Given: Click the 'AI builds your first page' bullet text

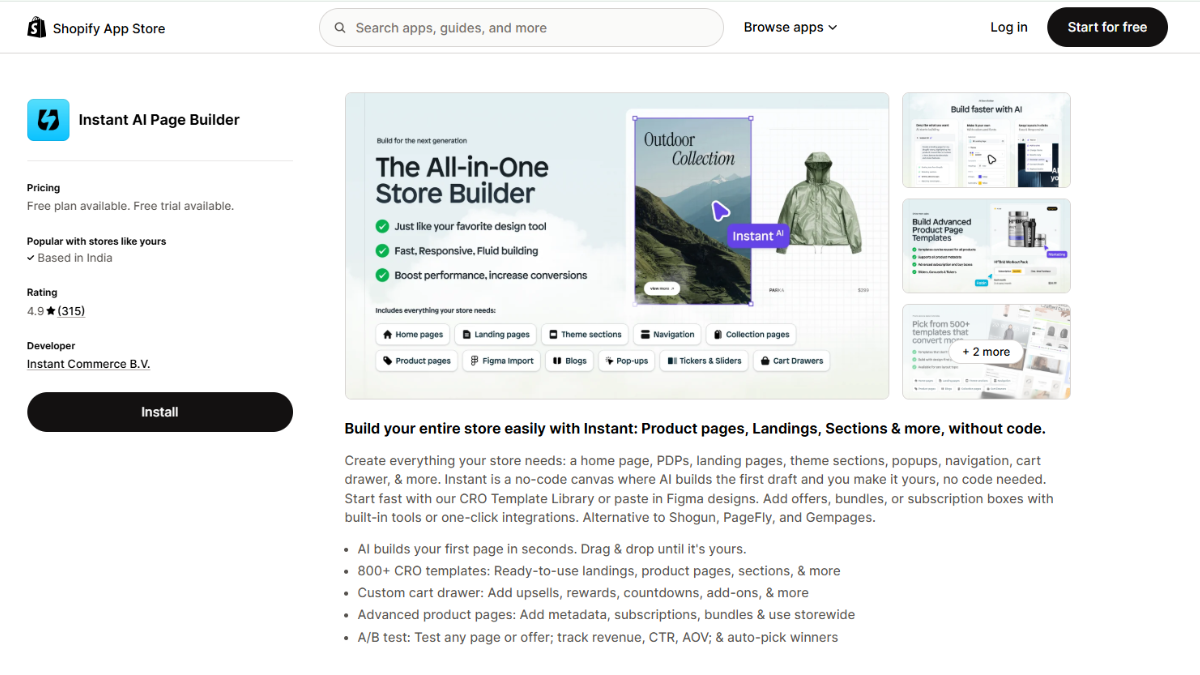Looking at the screenshot, I should point(552,549).
